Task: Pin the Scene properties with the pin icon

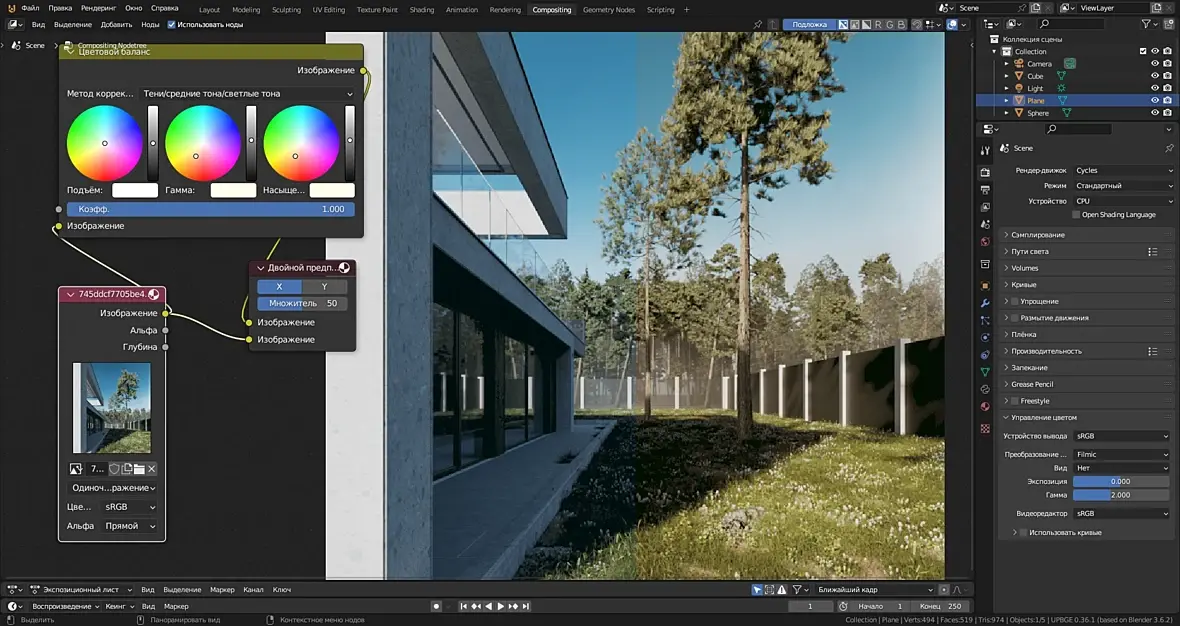Action: tap(1169, 148)
